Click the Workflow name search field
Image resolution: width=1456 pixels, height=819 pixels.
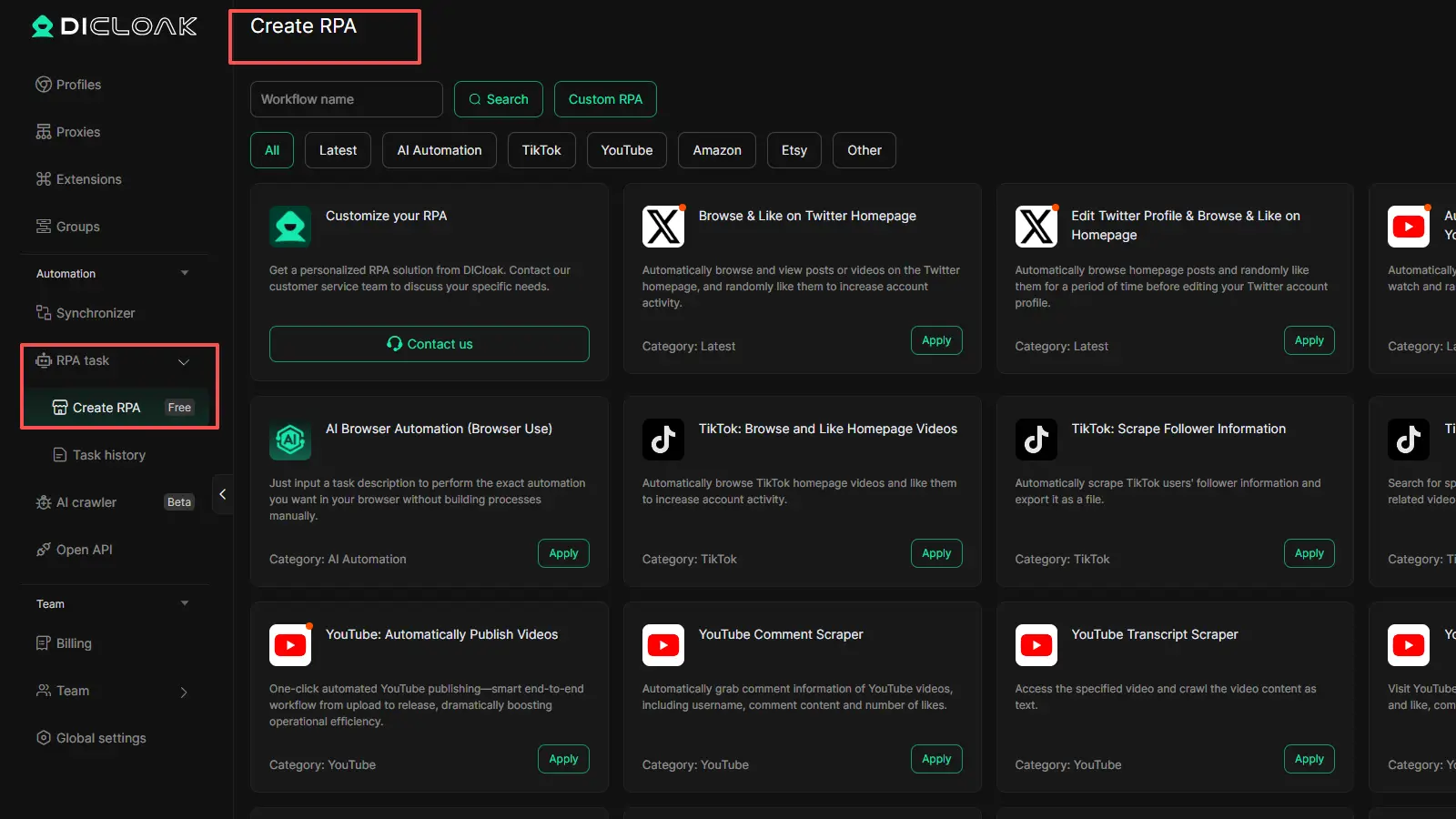[346, 99]
